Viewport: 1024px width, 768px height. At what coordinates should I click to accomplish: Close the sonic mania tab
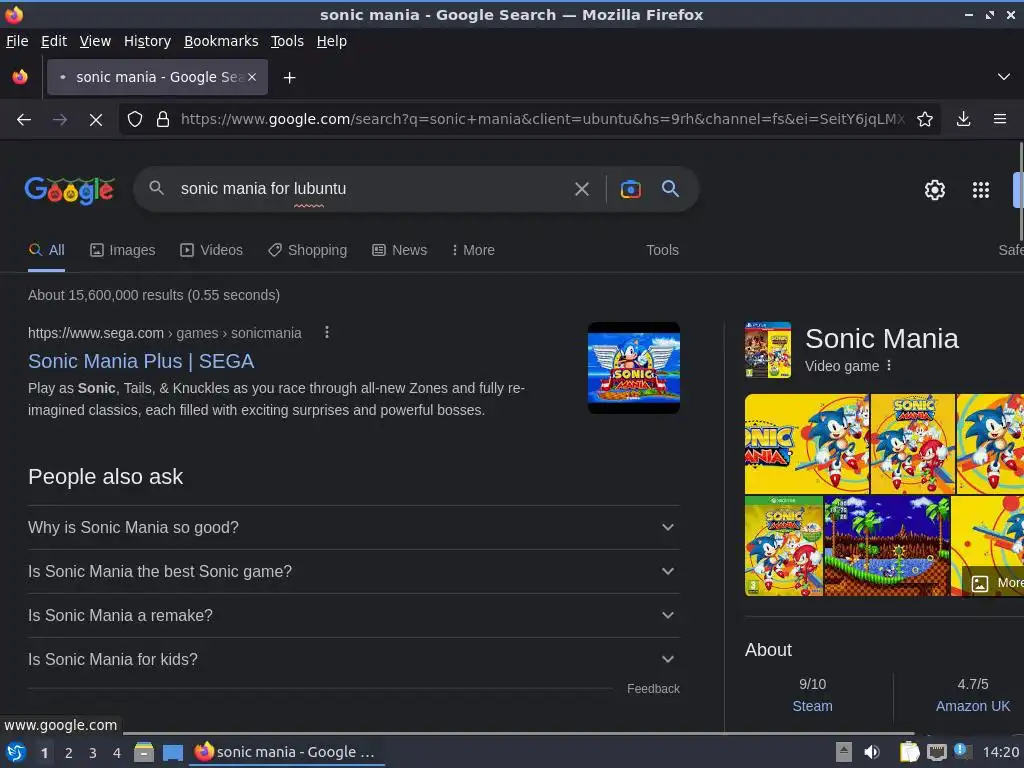coord(252,77)
